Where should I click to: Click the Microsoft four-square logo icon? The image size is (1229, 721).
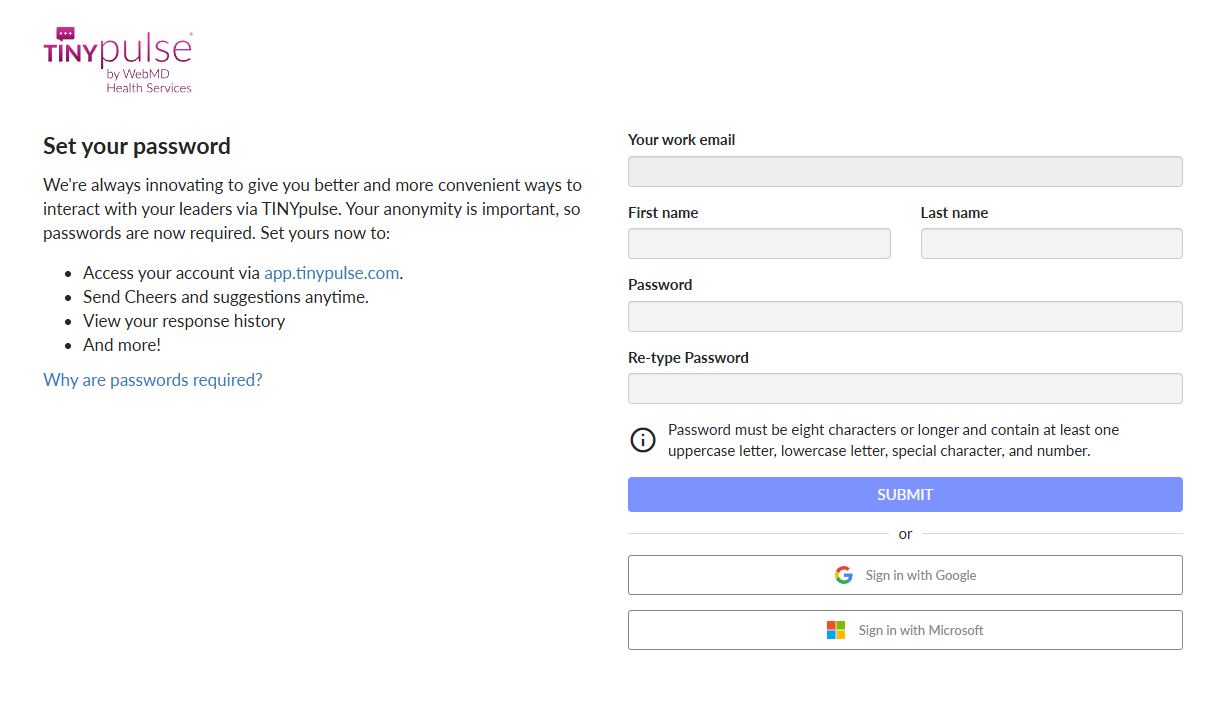[x=836, y=630]
